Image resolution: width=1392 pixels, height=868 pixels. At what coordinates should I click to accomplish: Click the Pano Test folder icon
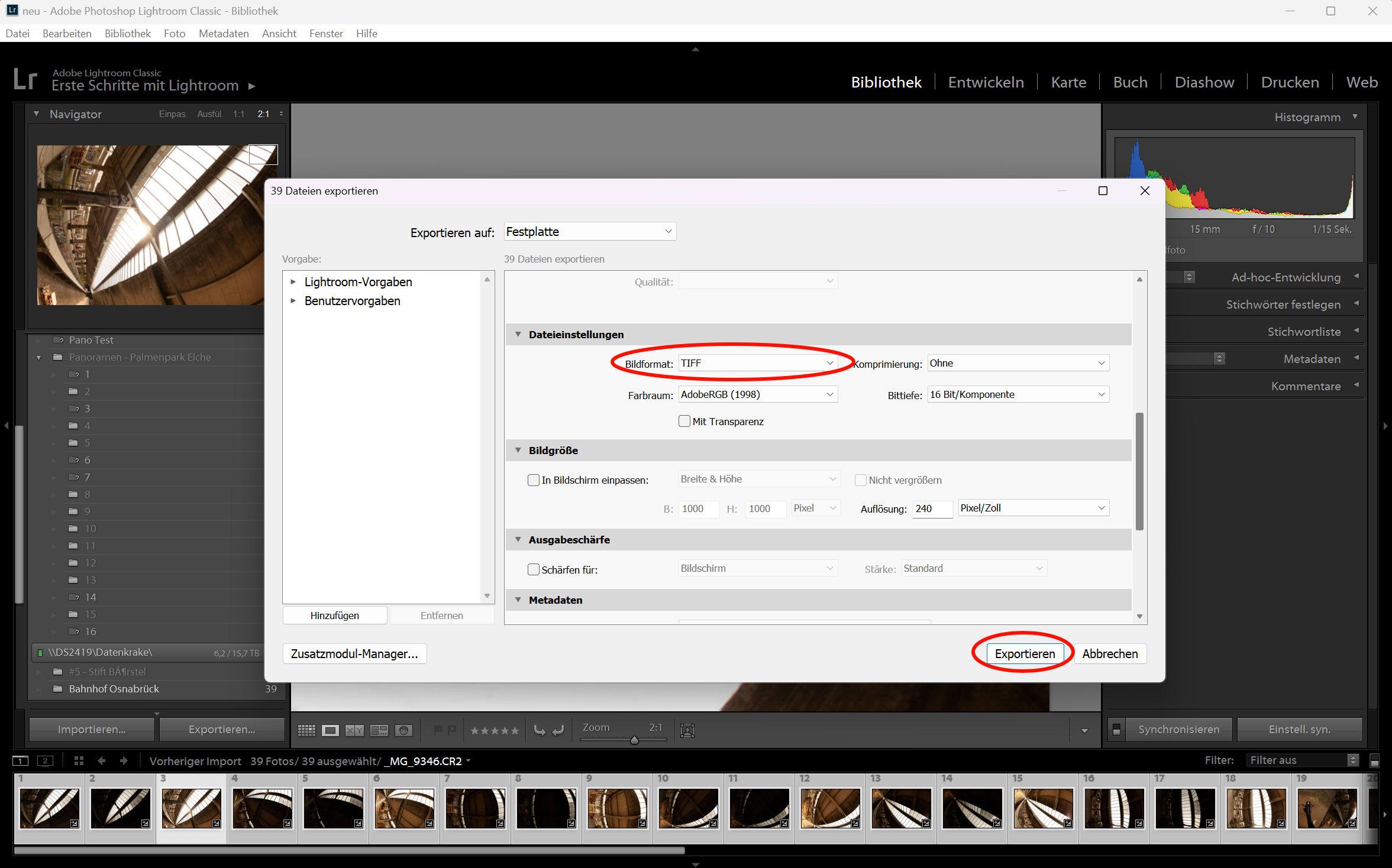point(58,340)
